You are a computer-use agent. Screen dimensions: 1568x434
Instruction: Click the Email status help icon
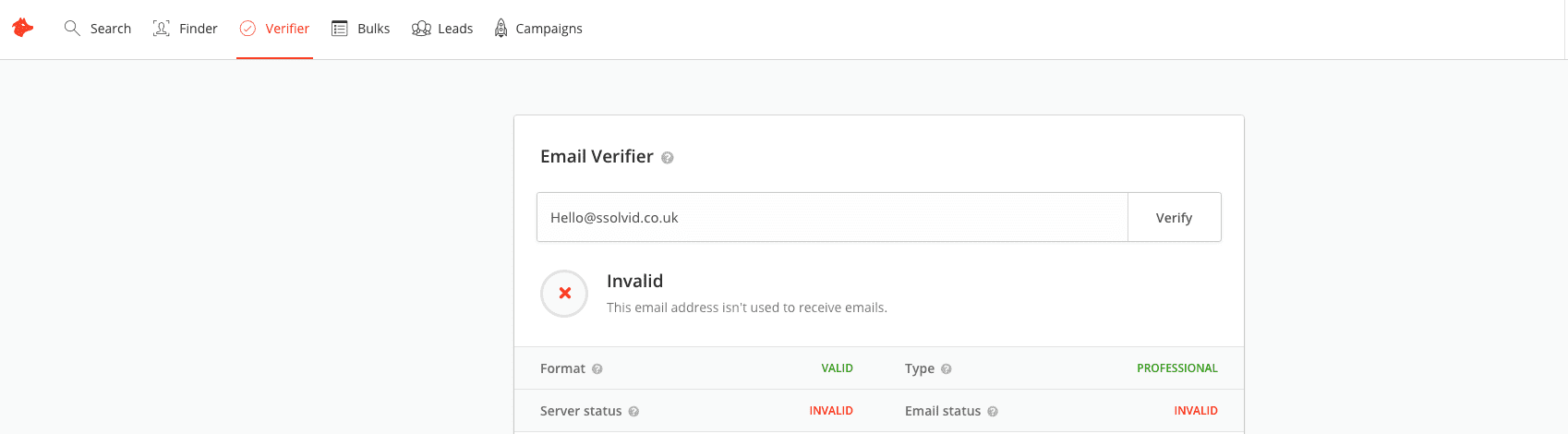tap(993, 411)
